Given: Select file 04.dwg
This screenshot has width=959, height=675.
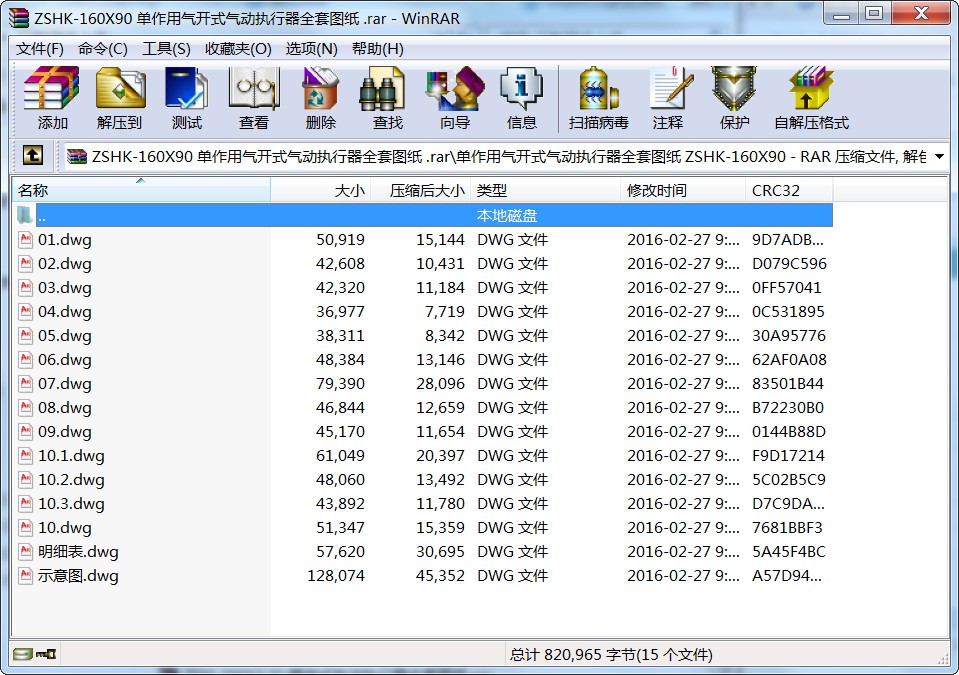Looking at the screenshot, I should 65,311.
